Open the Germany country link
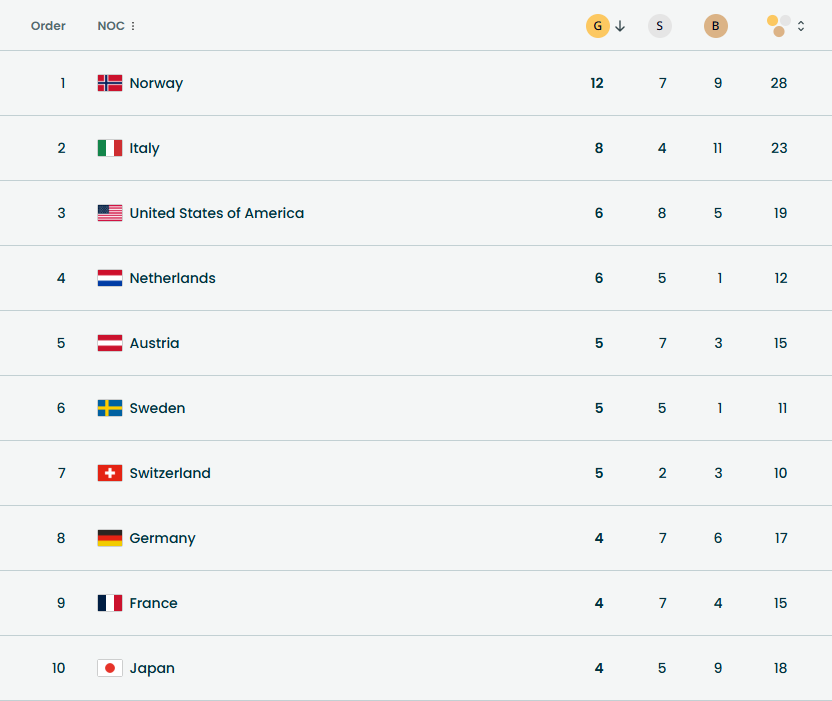The height and width of the screenshot is (701, 832). click(x=162, y=538)
